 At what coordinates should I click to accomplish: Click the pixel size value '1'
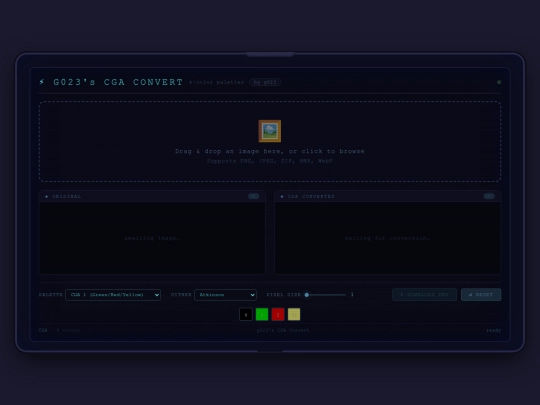click(x=352, y=294)
